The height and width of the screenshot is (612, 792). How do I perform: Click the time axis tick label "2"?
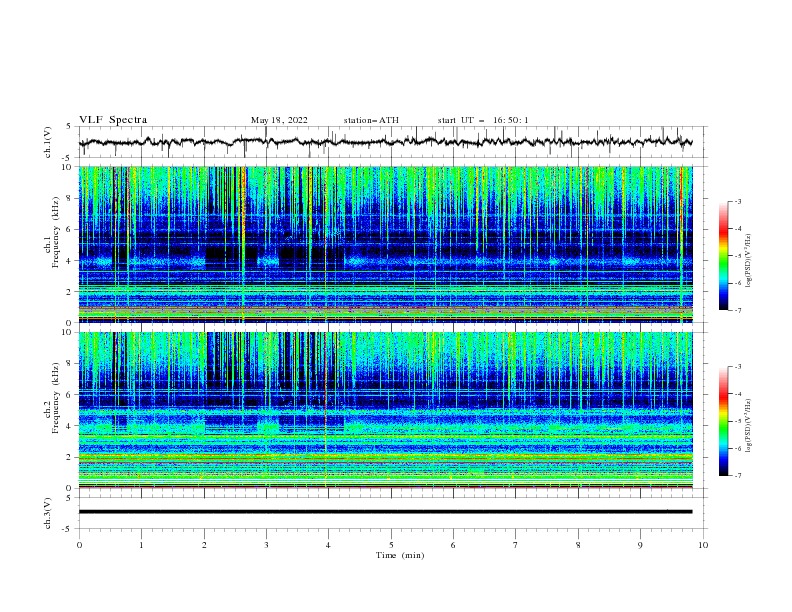click(x=204, y=545)
